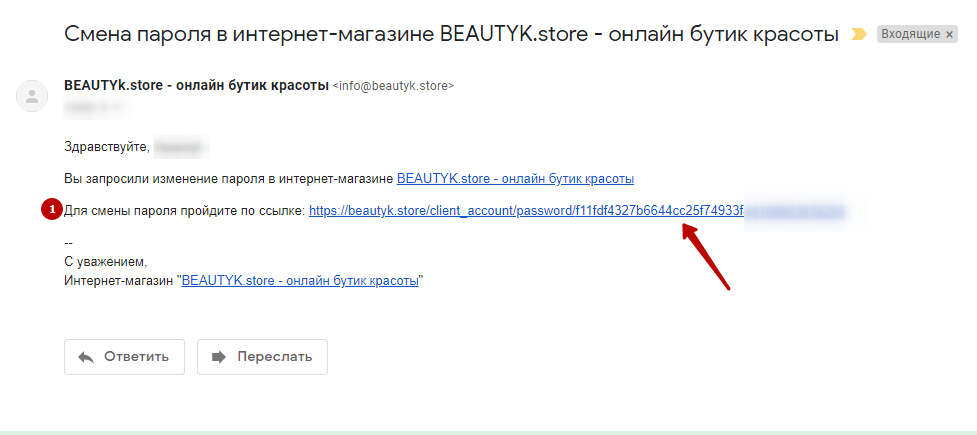Image resolution: width=977 pixels, height=435 pixels.
Task: Expand the blurred recipient details under sender
Action: [97, 107]
